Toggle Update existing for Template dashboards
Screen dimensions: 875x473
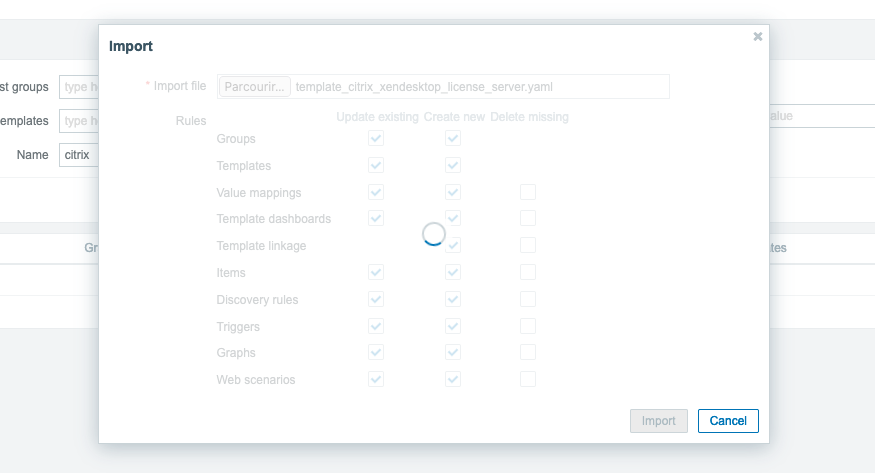(376, 218)
